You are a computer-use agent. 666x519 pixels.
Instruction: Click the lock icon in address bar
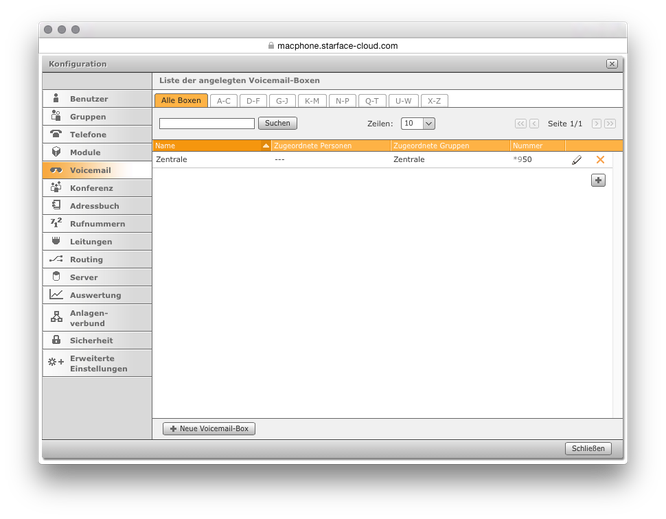click(x=271, y=45)
